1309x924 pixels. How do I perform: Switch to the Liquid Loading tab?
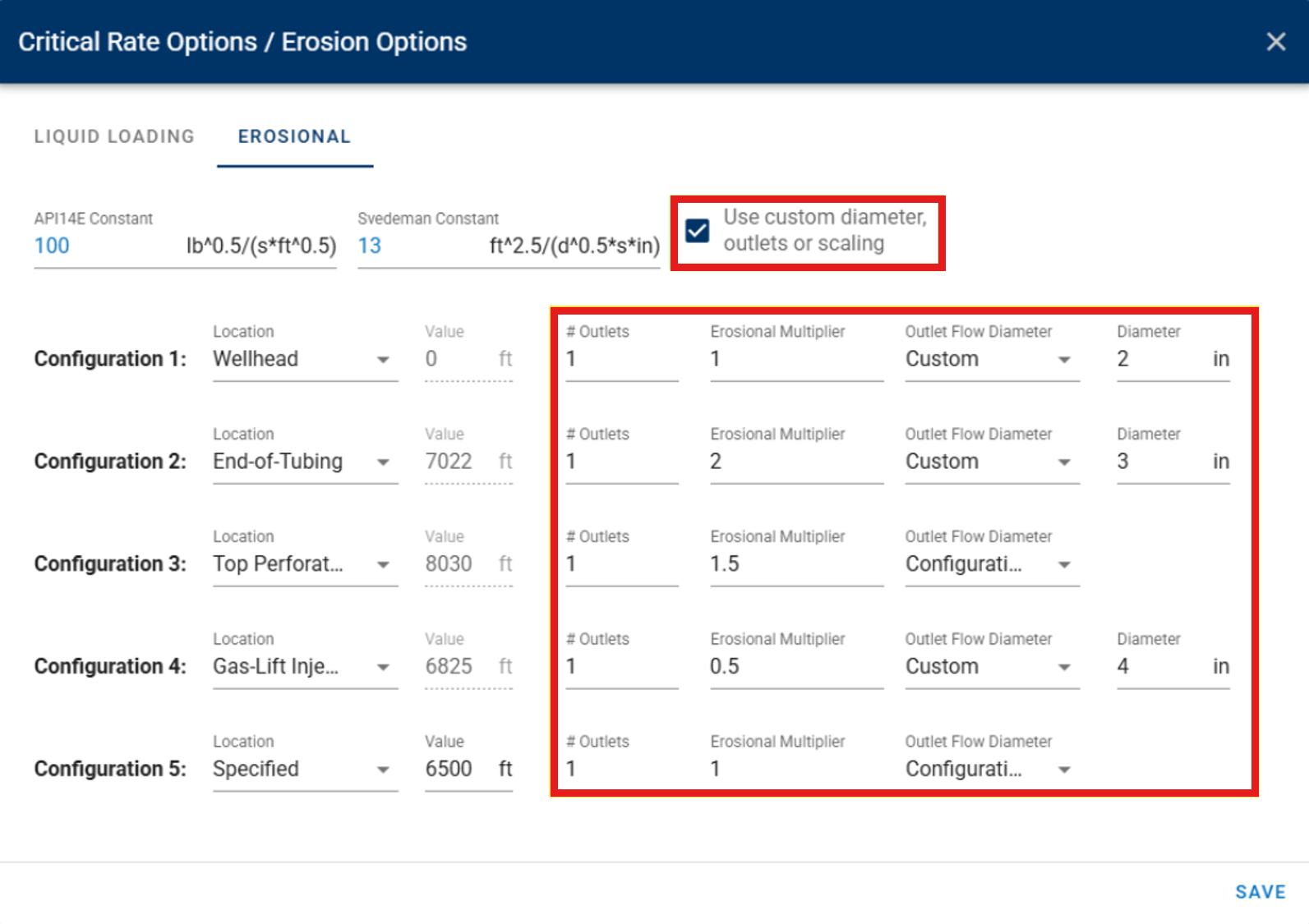114,136
